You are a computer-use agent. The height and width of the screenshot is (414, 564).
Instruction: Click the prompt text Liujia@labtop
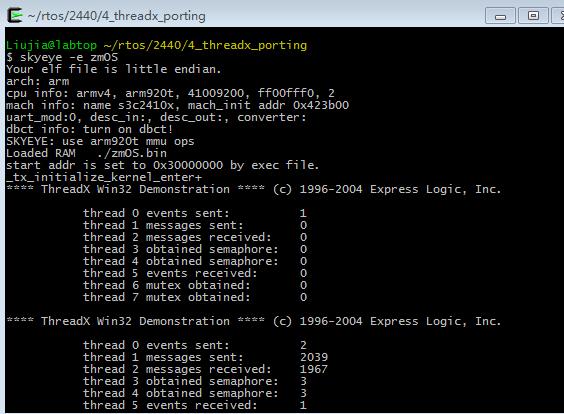point(51,45)
